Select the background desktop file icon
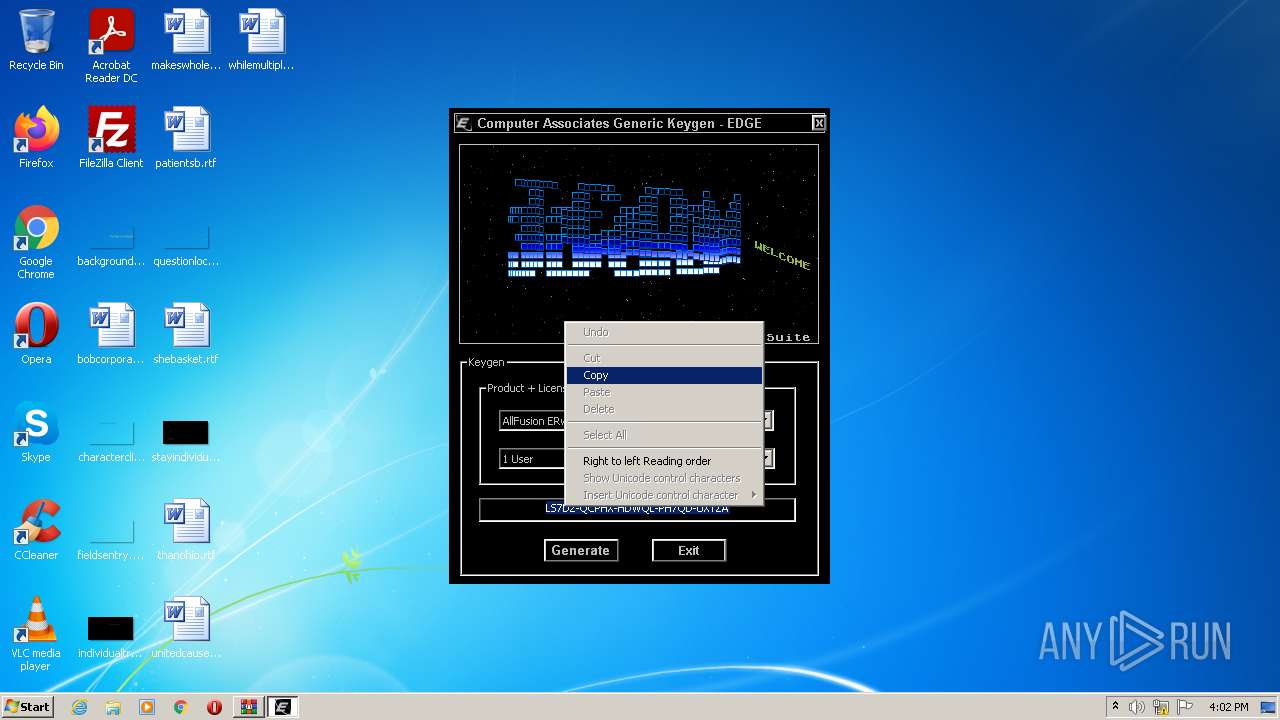1280x720 pixels. click(x=111, y=242)
